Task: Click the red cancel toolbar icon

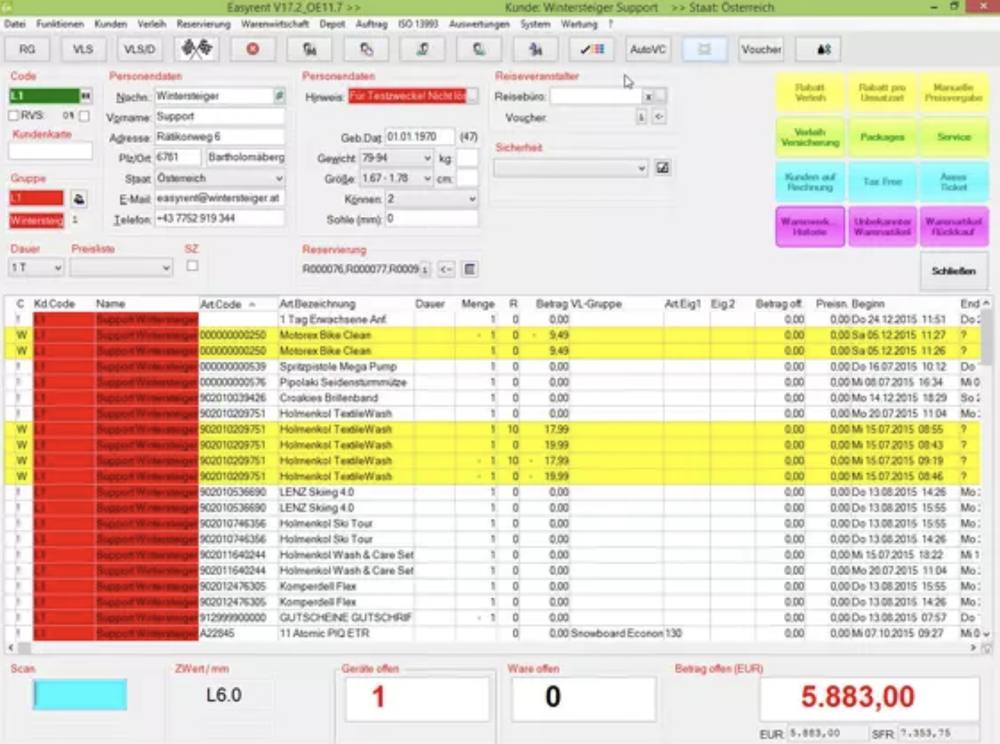Action: pos(253,48)
